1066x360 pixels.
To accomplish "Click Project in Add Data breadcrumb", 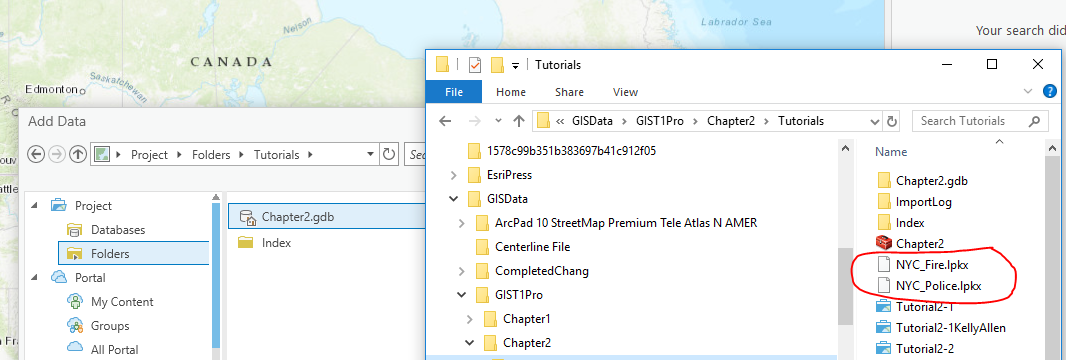I will [x=149, y=155].
